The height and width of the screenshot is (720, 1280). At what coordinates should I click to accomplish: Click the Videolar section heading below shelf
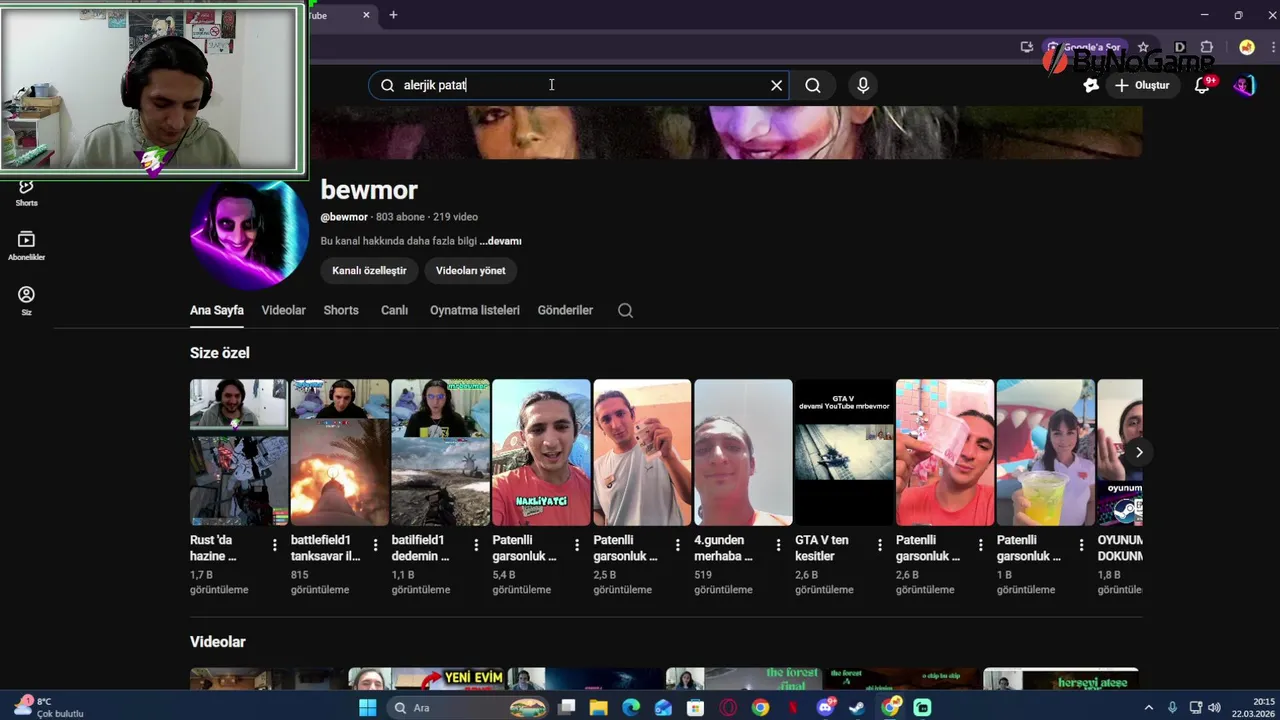click(x=218, y=642)
